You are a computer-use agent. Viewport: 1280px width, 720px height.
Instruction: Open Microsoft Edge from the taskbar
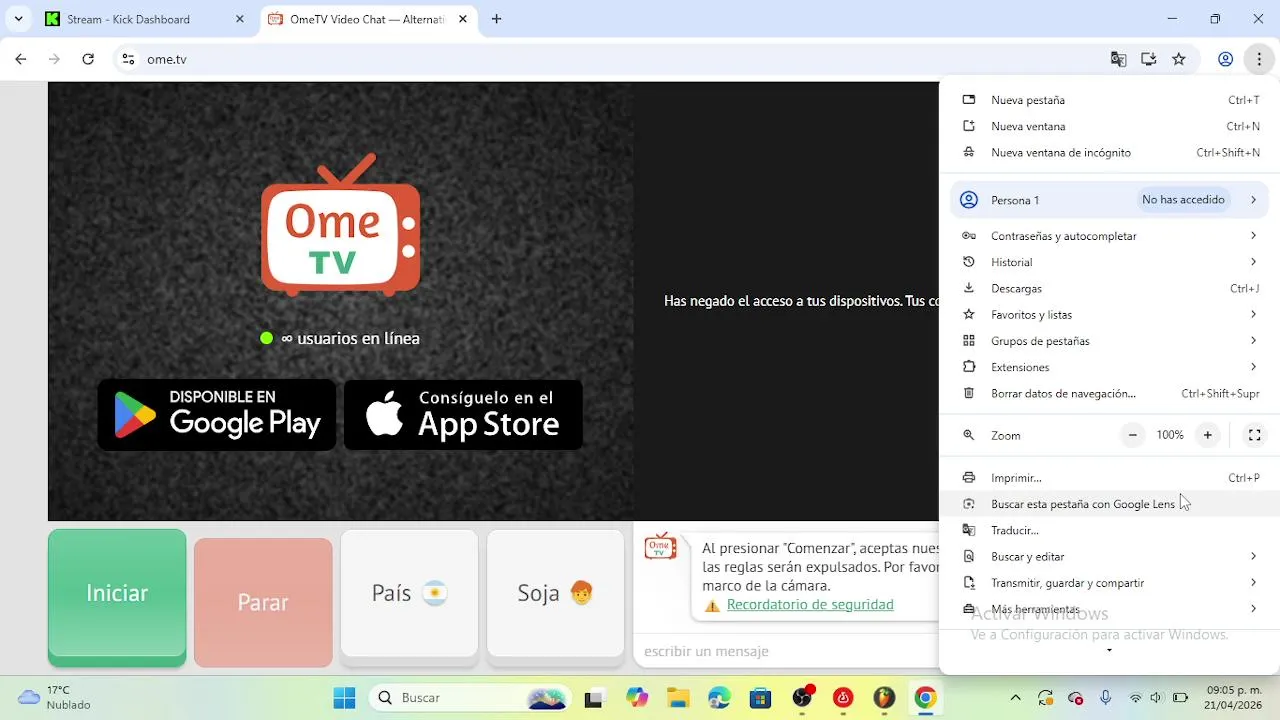point(719,698)
